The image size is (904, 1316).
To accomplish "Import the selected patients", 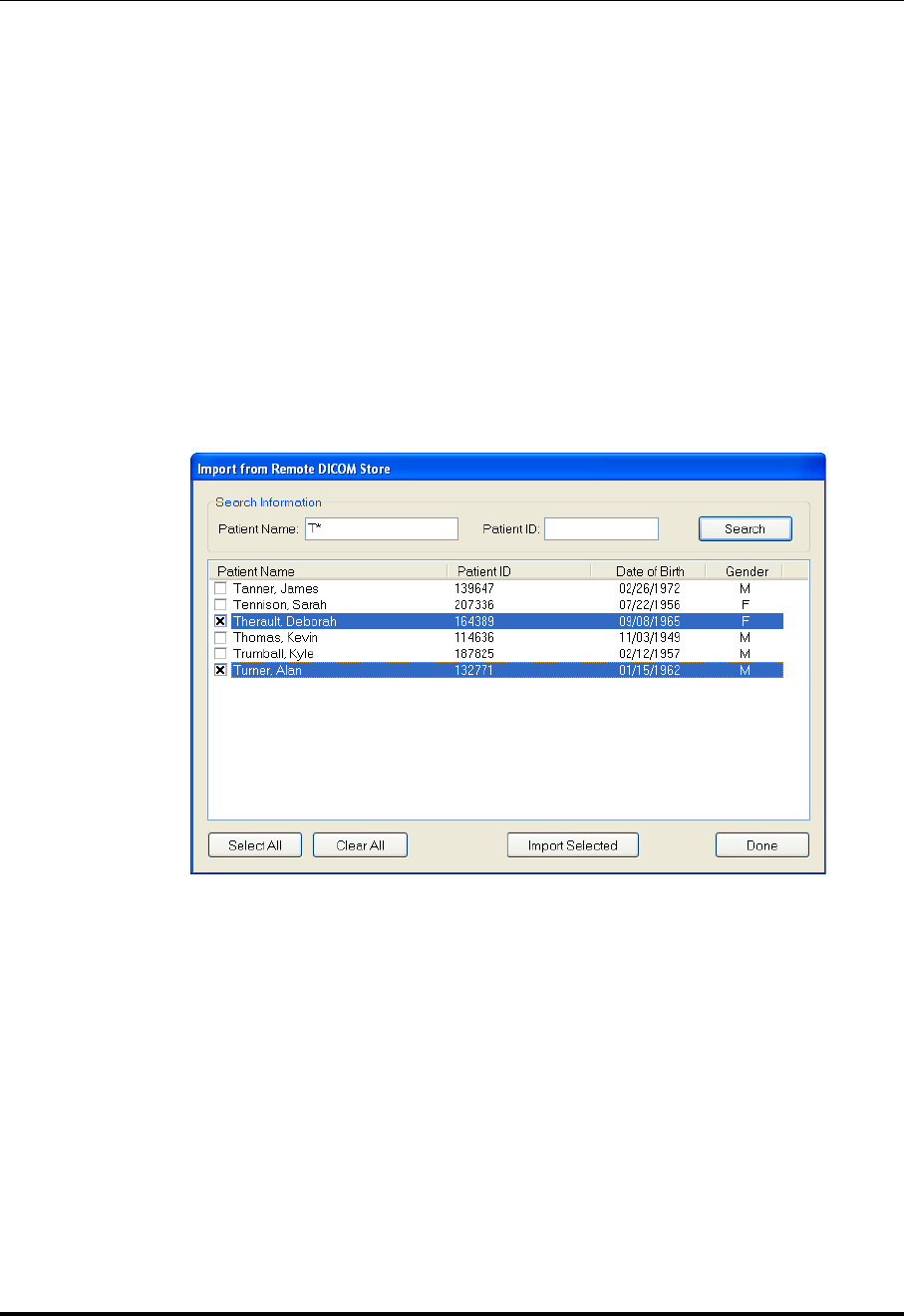I will click(573, 845).
